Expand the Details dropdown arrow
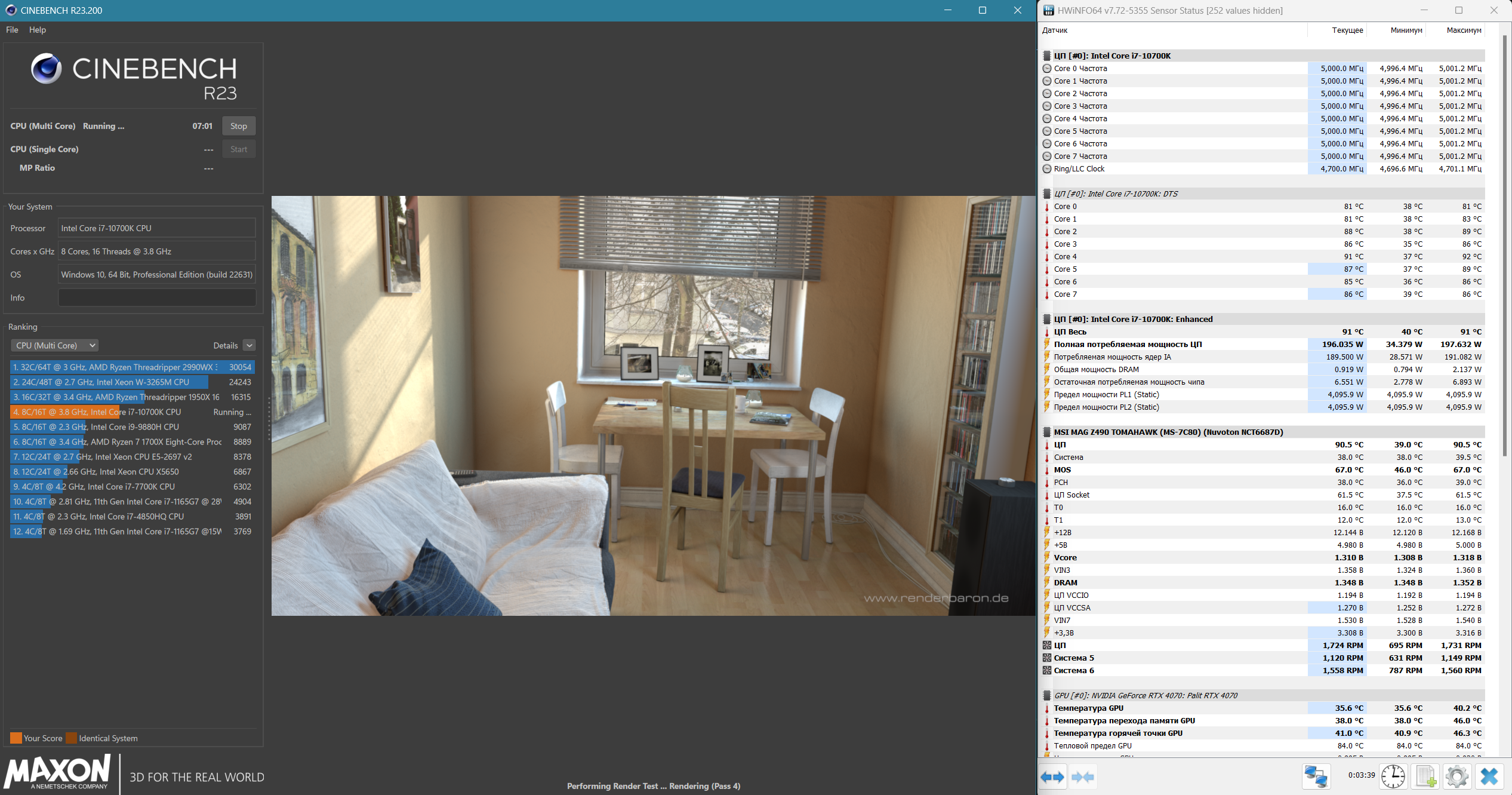 (250, 345)
